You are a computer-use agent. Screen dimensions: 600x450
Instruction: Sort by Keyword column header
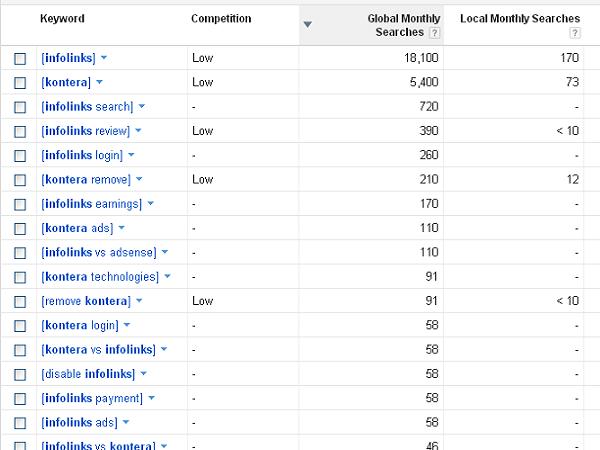pos(62,18)
